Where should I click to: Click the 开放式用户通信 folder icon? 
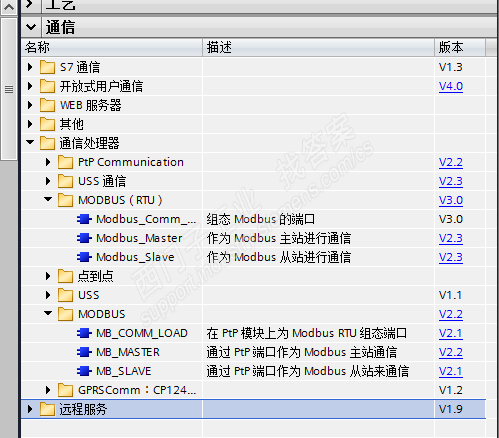[47, 86]
